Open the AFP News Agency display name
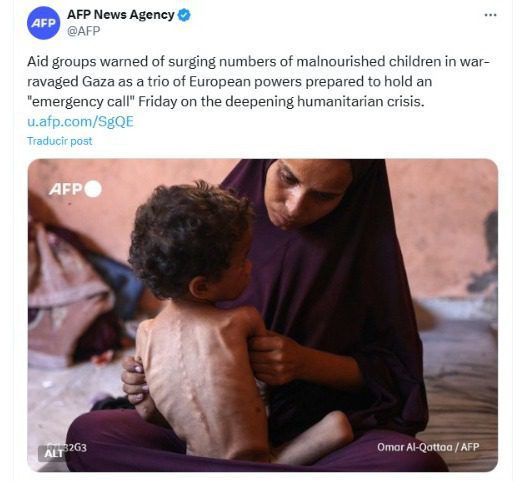This screenshot has height=481, width=518. click(x=121, y=15)
